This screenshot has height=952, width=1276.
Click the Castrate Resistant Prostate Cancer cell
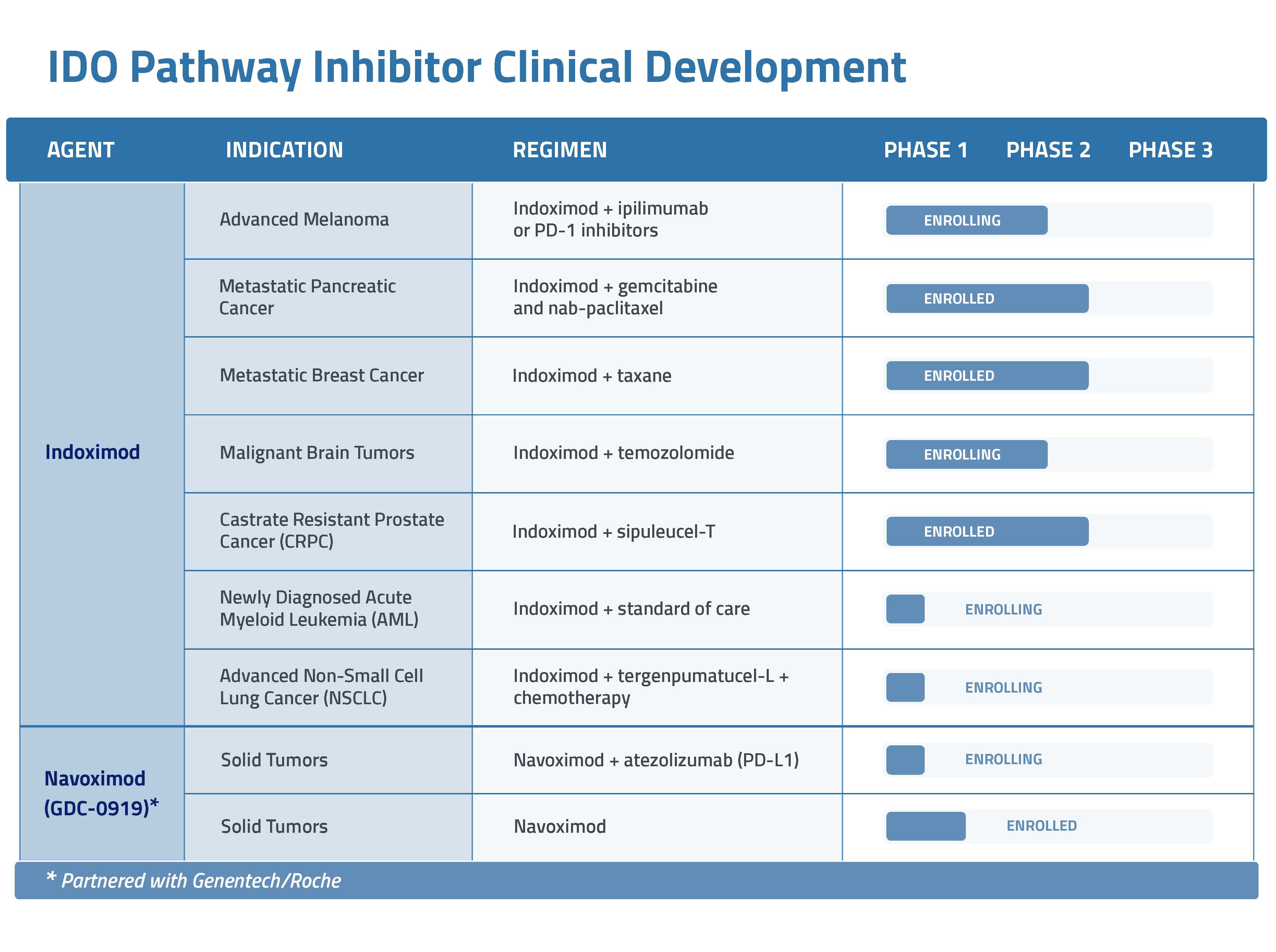[x=331, y=530]
